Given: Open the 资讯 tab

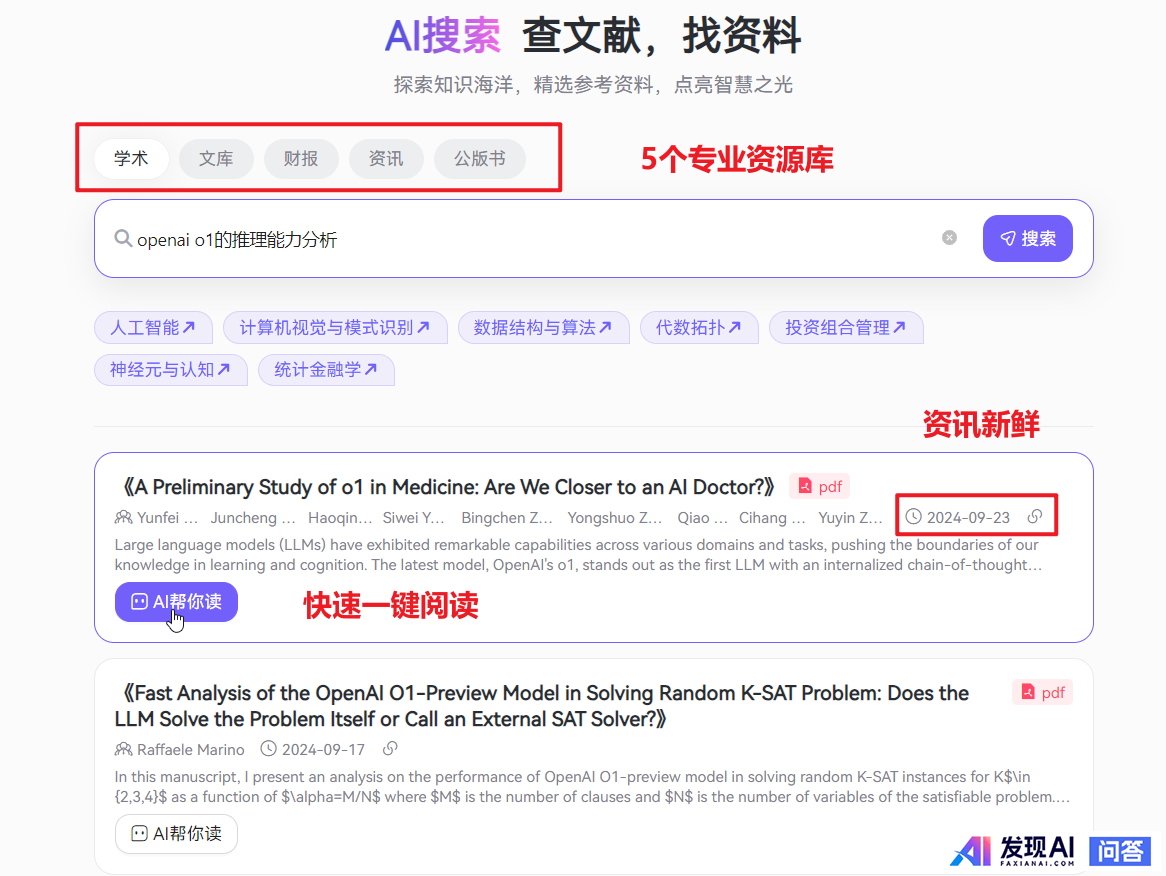Looking at the screenshot, I should 386,159.
